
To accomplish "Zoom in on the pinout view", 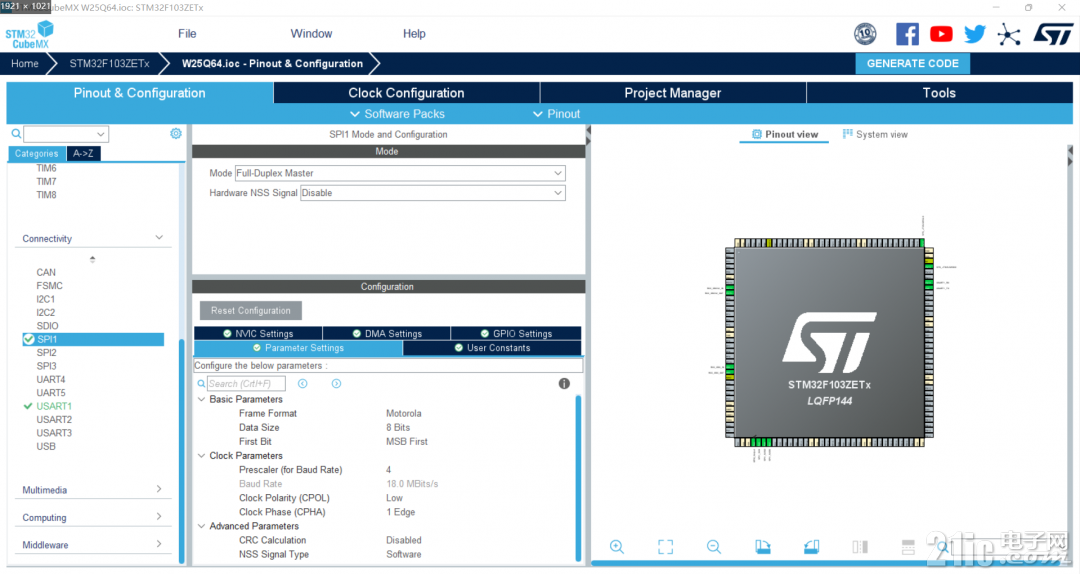I will point(616,547).
